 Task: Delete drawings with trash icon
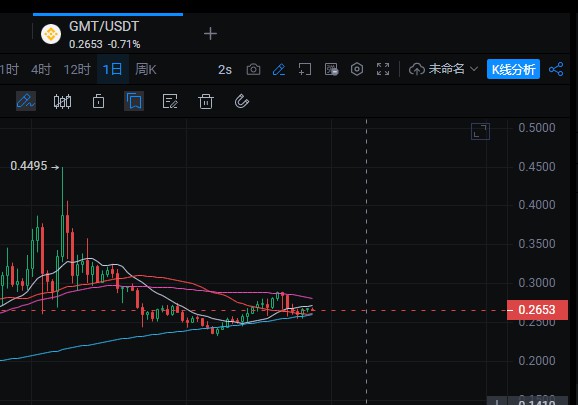(x=206, y=101)
